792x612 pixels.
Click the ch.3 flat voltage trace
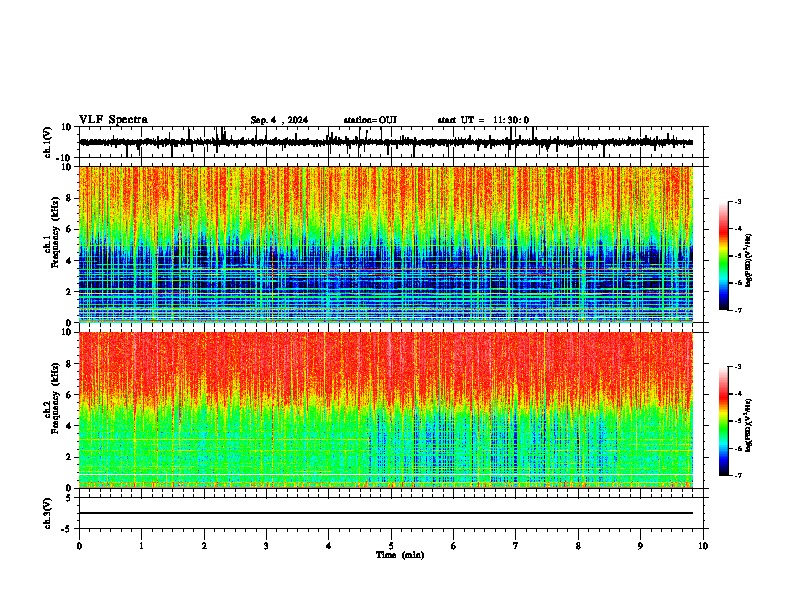pos(386,513)
